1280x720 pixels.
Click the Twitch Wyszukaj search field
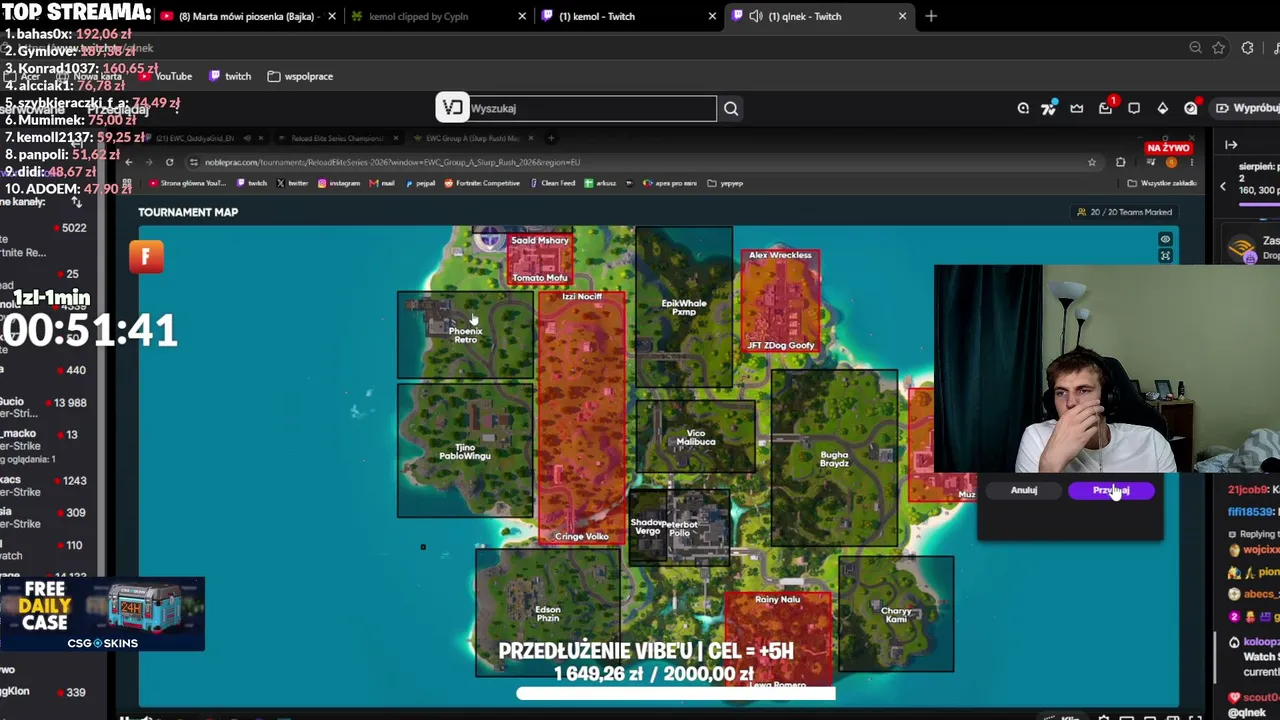point(592,108)
